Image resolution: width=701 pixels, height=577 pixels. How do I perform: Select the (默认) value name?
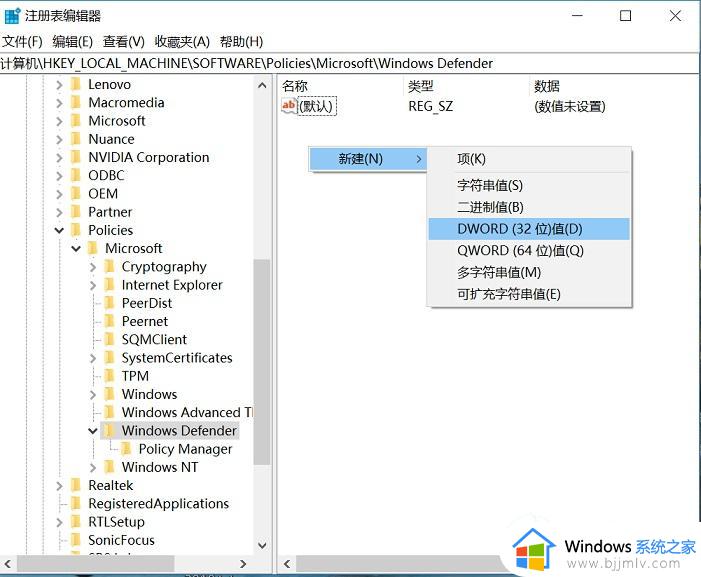pyautogui.click(x=317, y=106)
